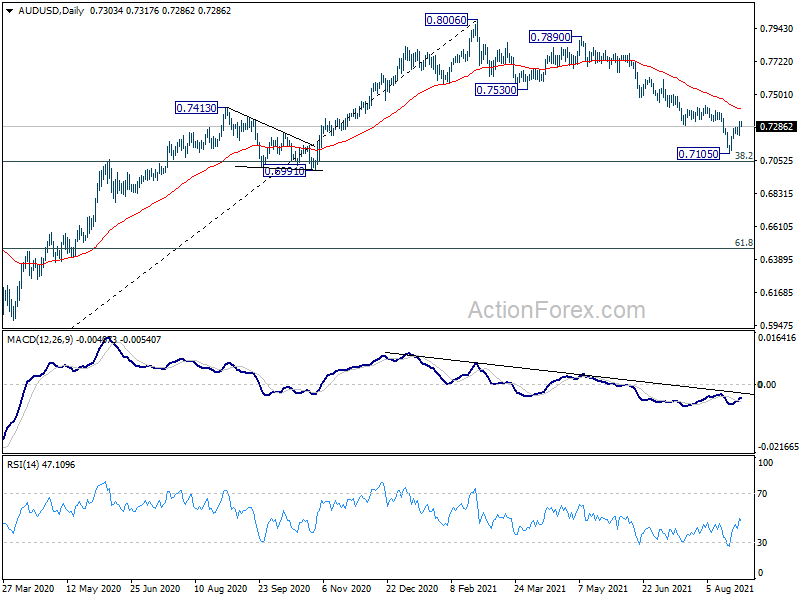This screenshot has height=600, width=800.
Task: Click the 5 Aug 2021 date label
Action: pyautogui.click(x=730, y=589)
